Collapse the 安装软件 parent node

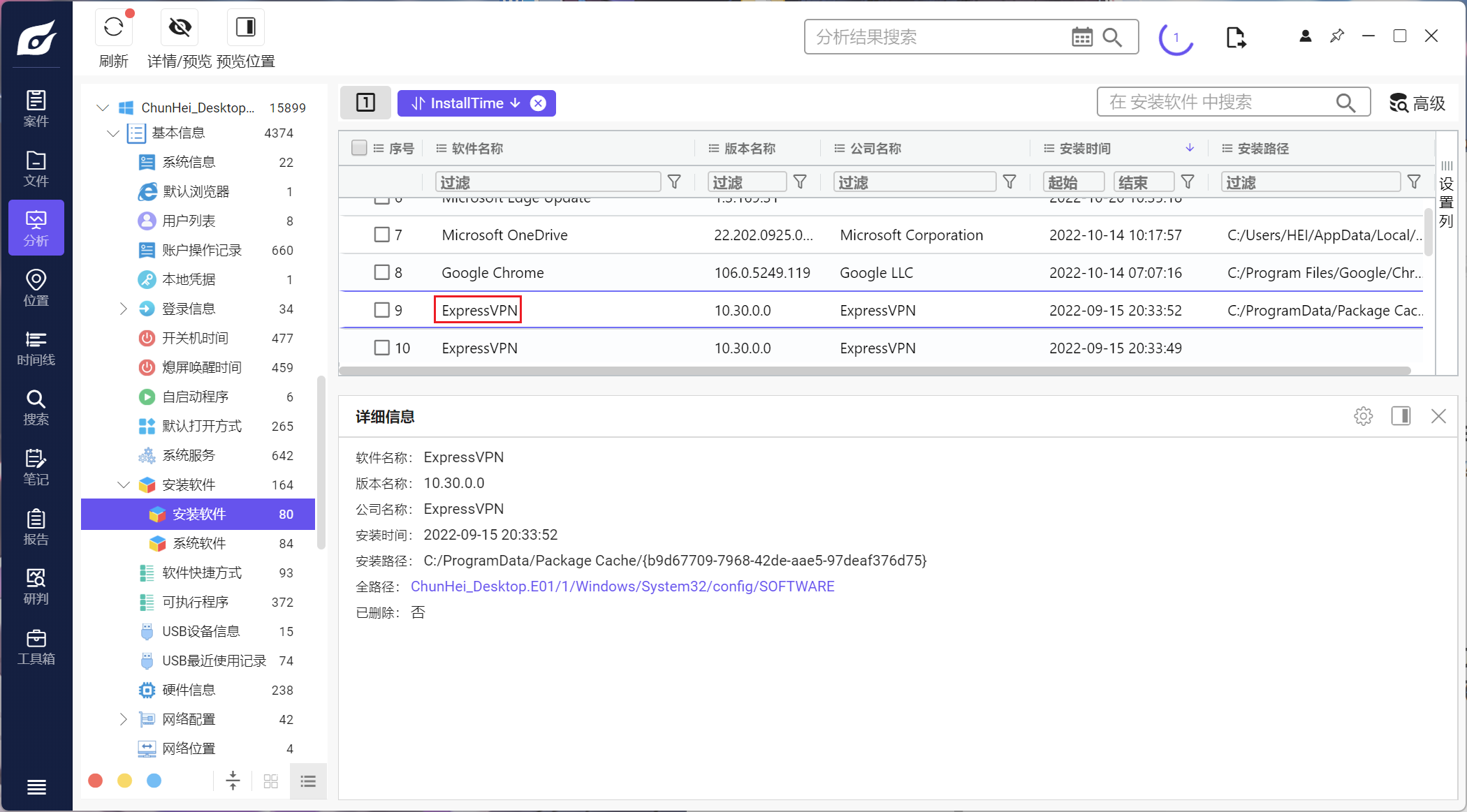124,485
